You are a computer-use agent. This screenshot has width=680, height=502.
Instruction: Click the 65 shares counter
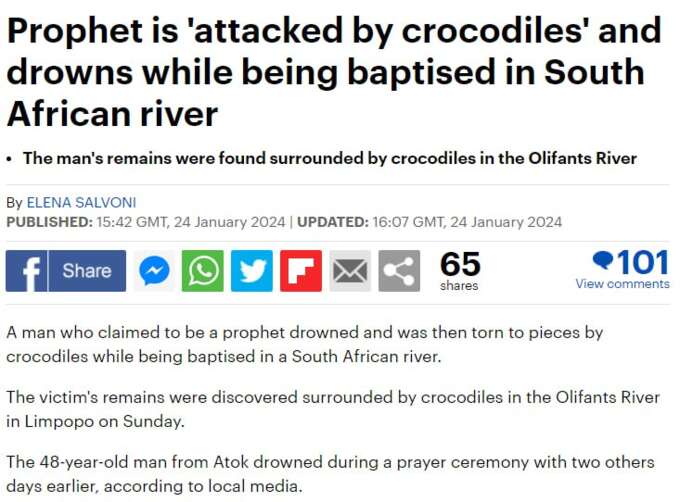(x=460, y=271)
